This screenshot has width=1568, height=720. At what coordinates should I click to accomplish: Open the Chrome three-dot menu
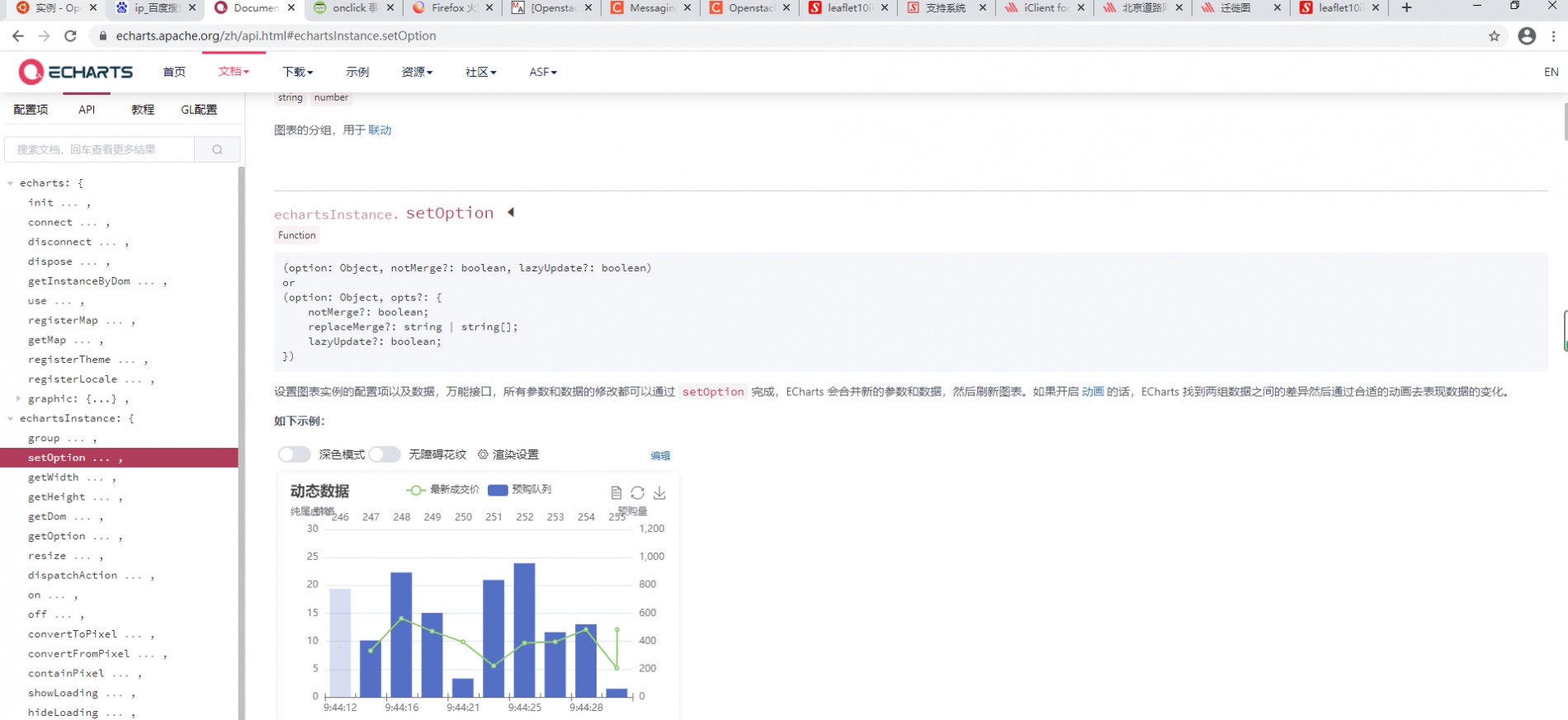click(1553, 36)
